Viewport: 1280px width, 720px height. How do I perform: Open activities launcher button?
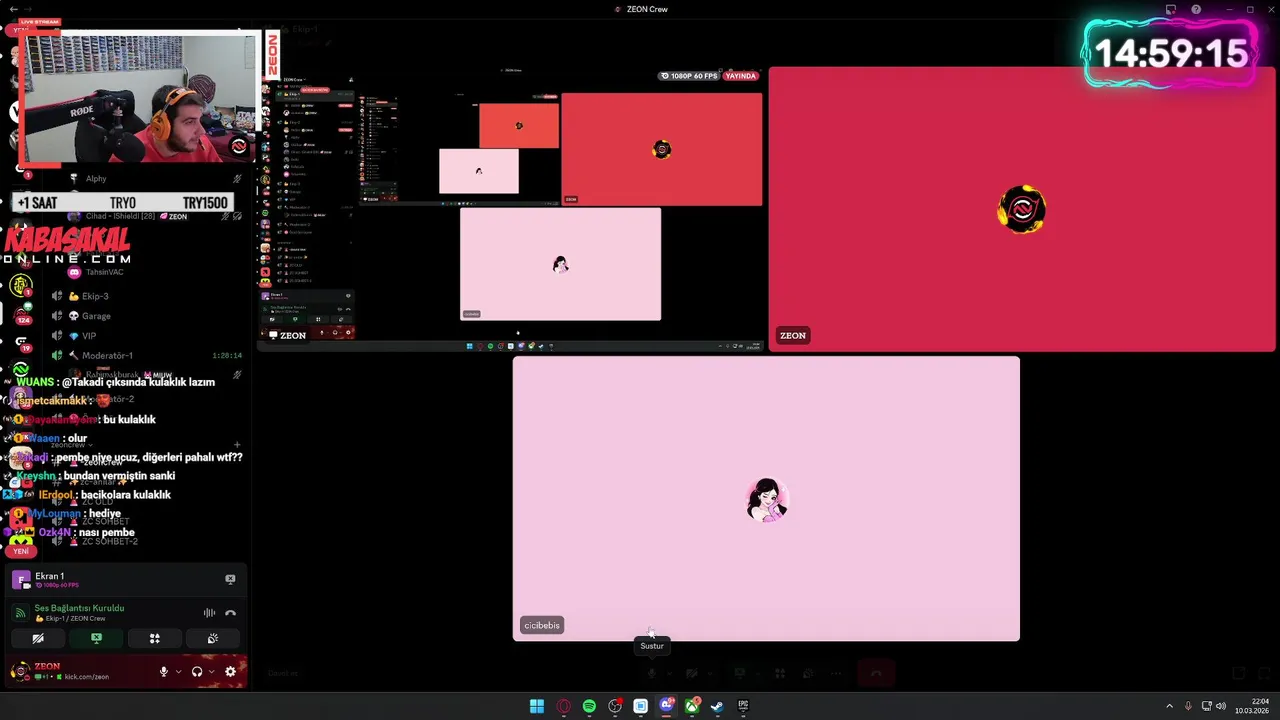pyautogui.click(x=154, y=638)
